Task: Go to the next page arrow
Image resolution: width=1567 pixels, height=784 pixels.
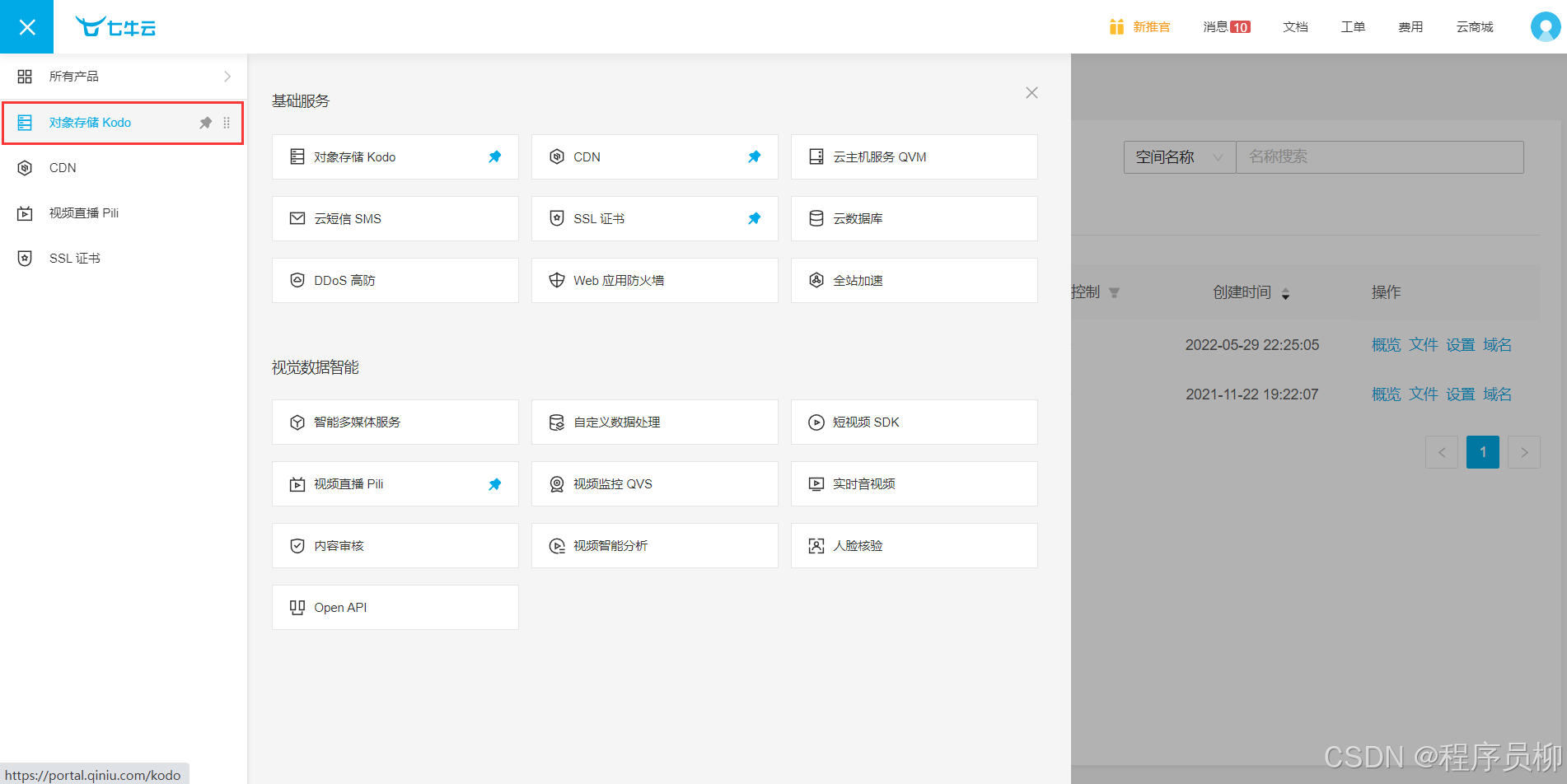Action: pos(1524,452)
